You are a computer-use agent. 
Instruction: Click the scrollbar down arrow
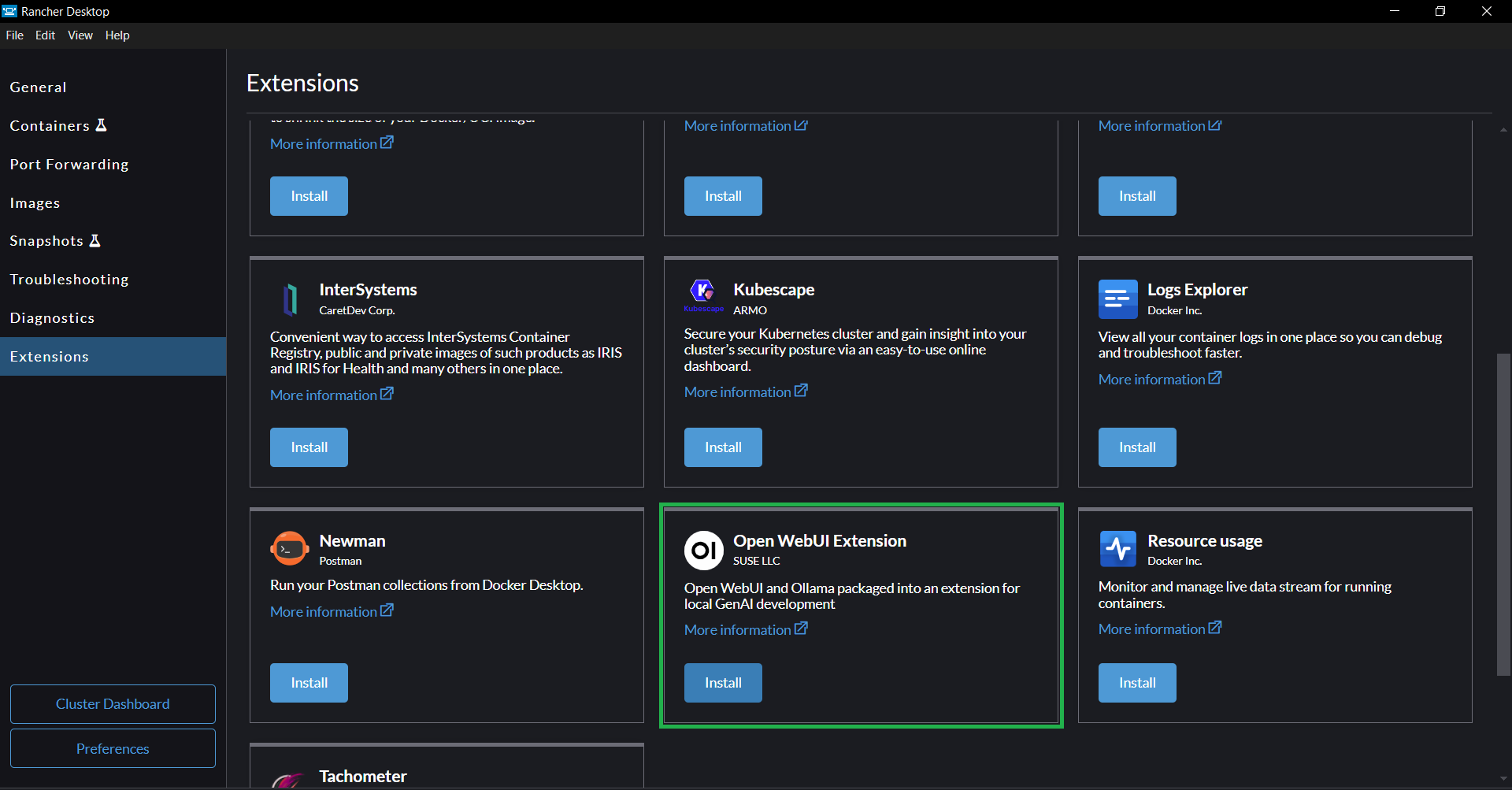click(1503, 778)
